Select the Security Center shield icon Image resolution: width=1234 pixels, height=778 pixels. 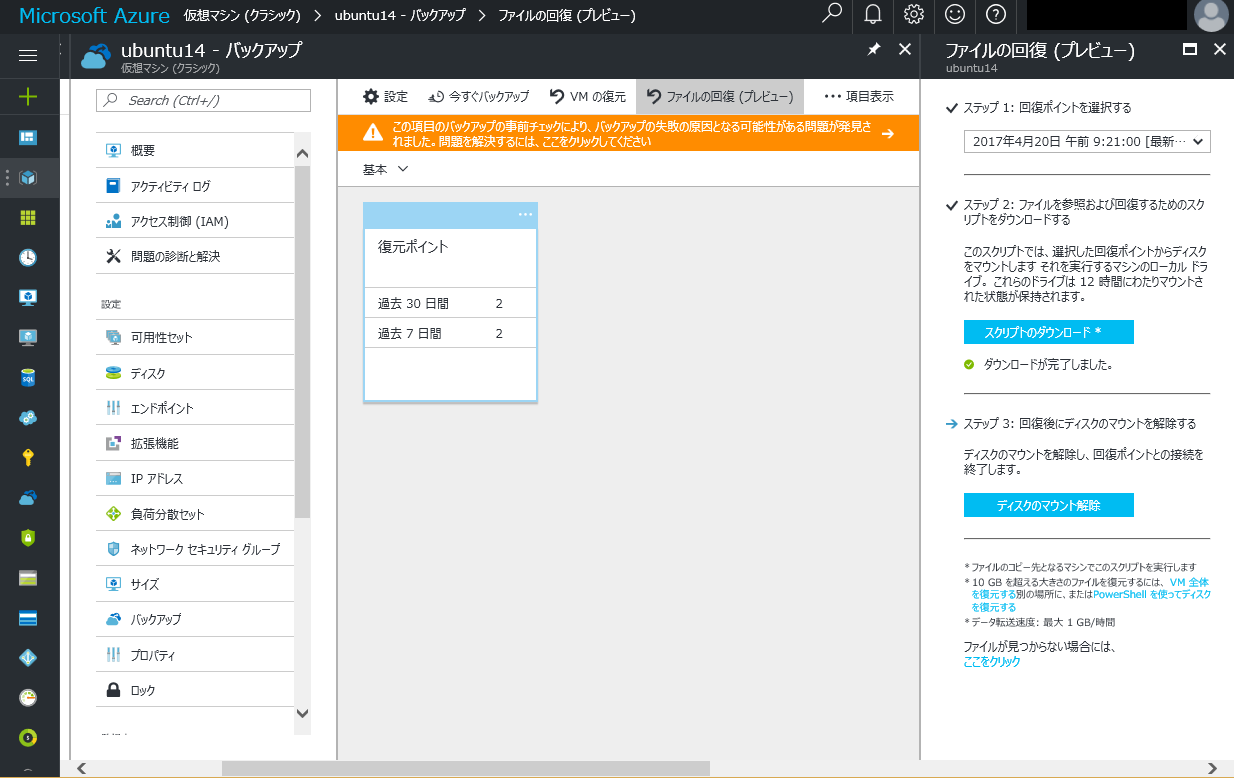tap(27, 537)
